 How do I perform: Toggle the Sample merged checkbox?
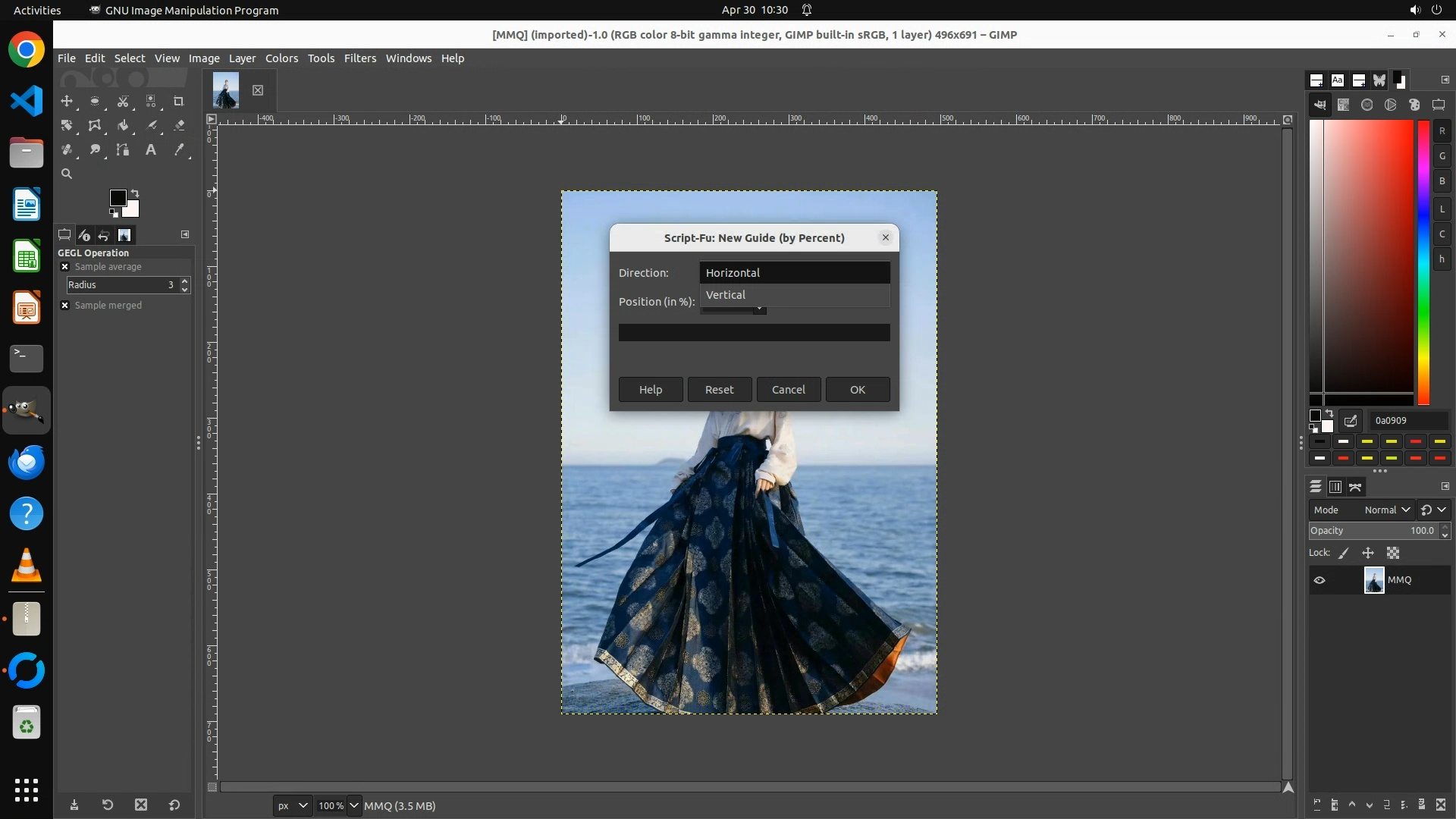(x=65, y=306)
